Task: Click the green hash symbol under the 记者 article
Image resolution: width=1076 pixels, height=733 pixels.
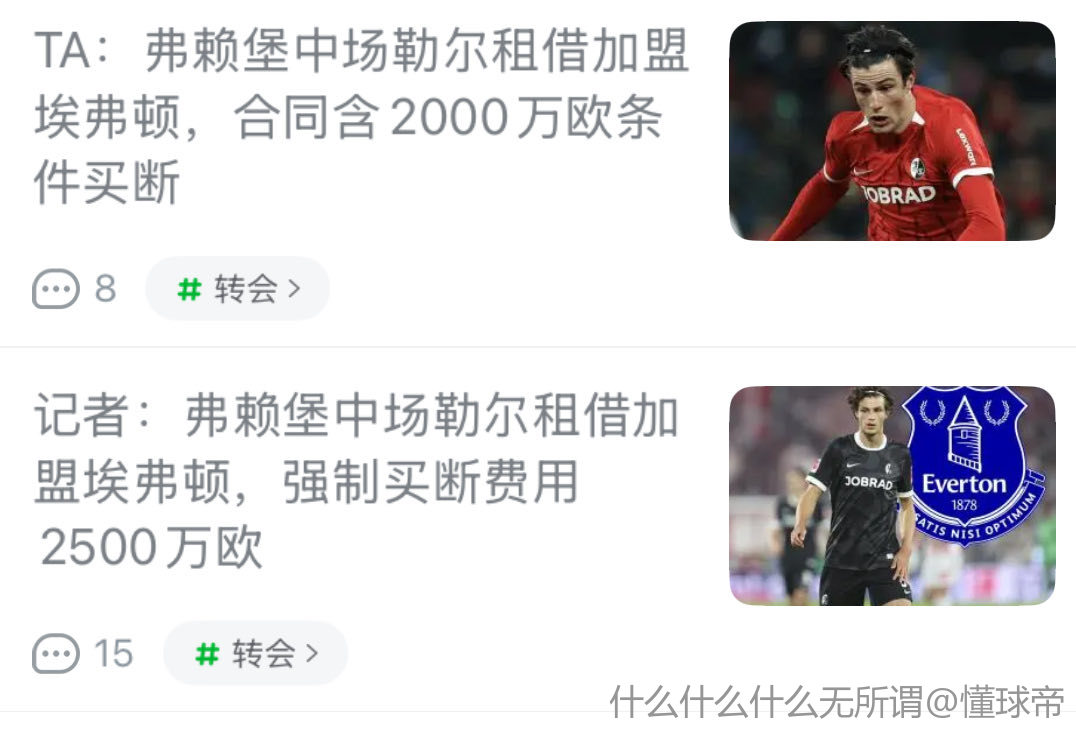Action: [x=207, y=654]
